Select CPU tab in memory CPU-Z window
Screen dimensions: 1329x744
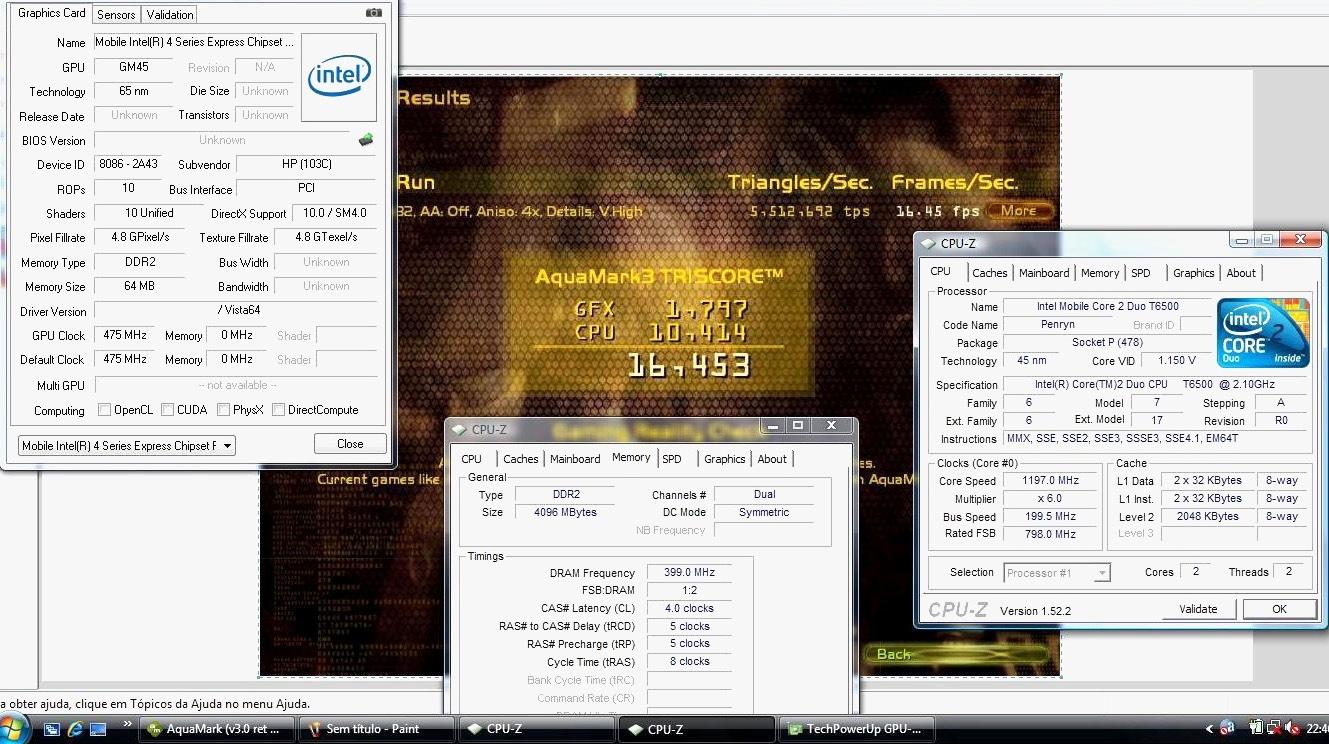[472, 459]
